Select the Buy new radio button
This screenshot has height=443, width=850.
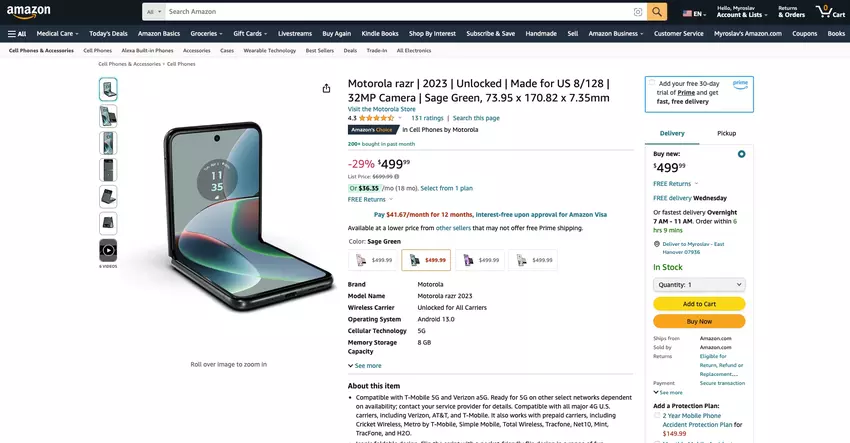coord(741,154)
